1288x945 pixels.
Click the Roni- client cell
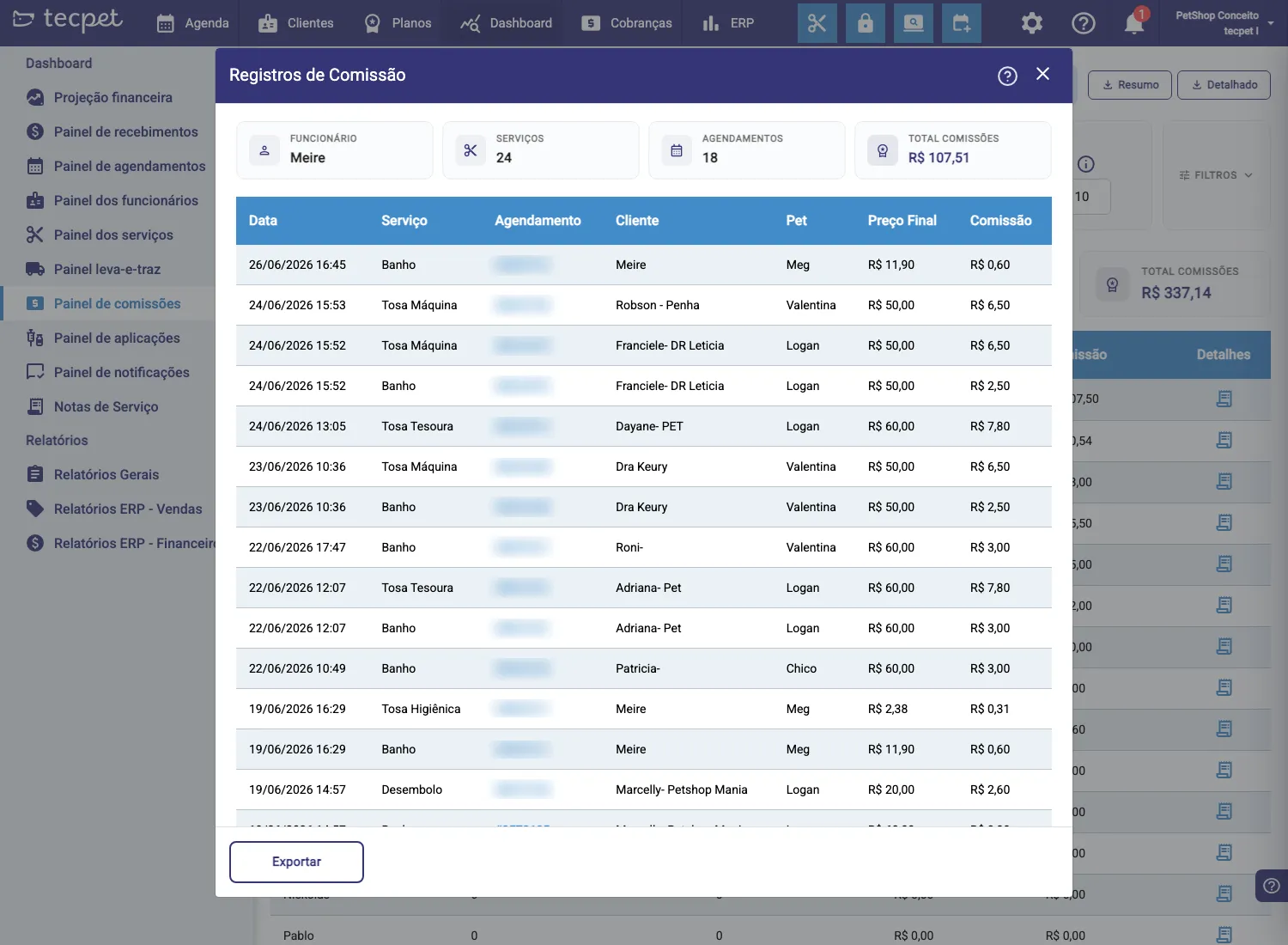pyautogui.click(x=629, y=547)
